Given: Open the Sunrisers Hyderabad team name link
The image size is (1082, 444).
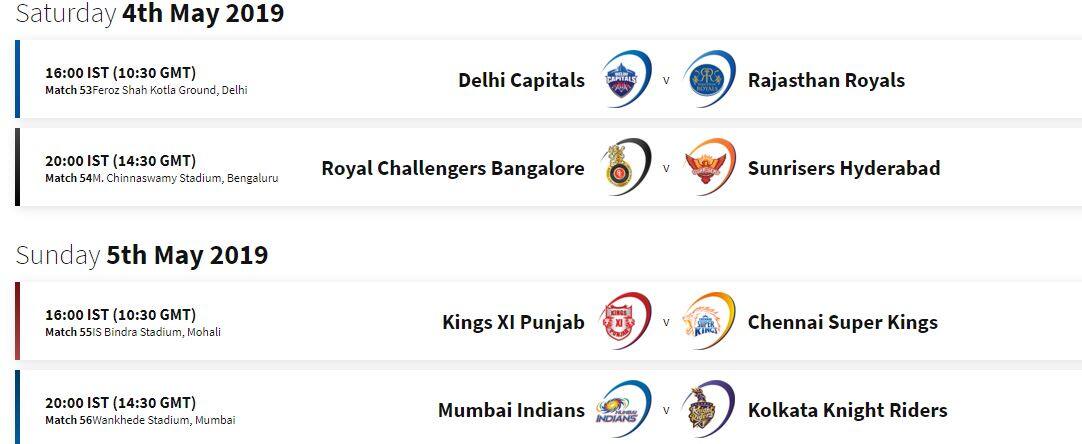Looking at the screenshot, I should (844, 168).
